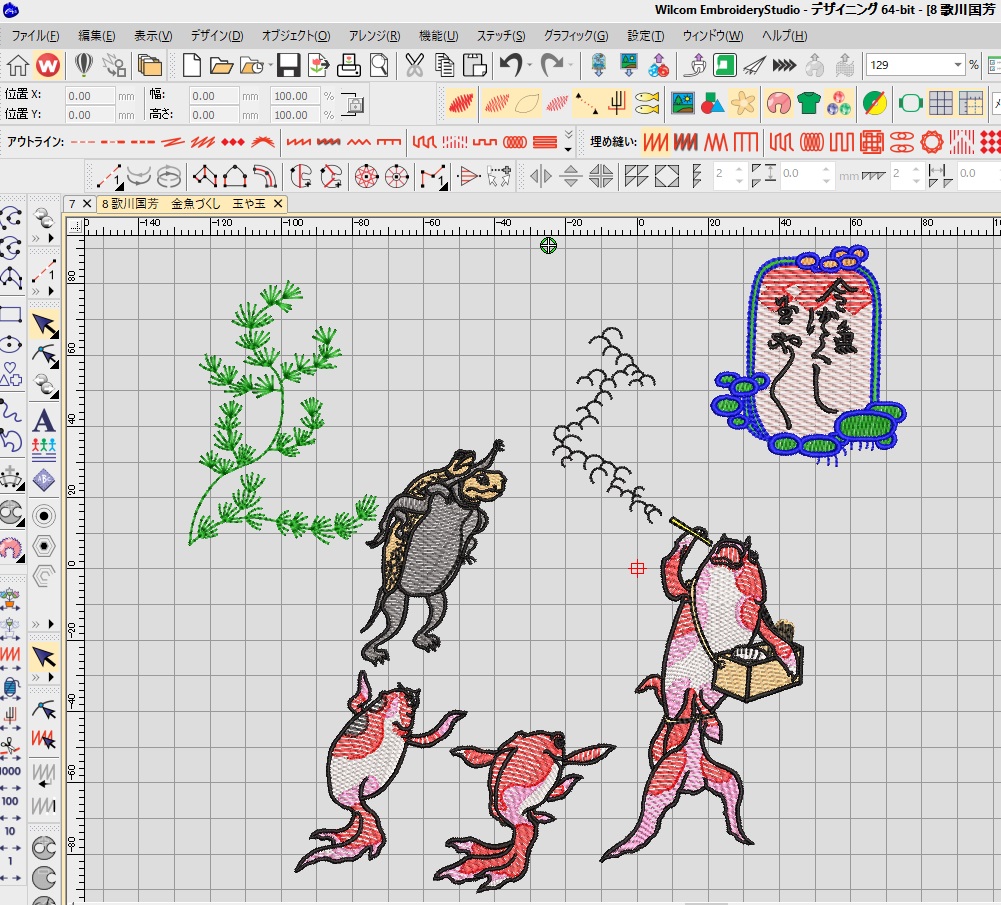This screenshot has height=905, width=1001.
Task: Click the Reshape Object tool
Action: 43,355
